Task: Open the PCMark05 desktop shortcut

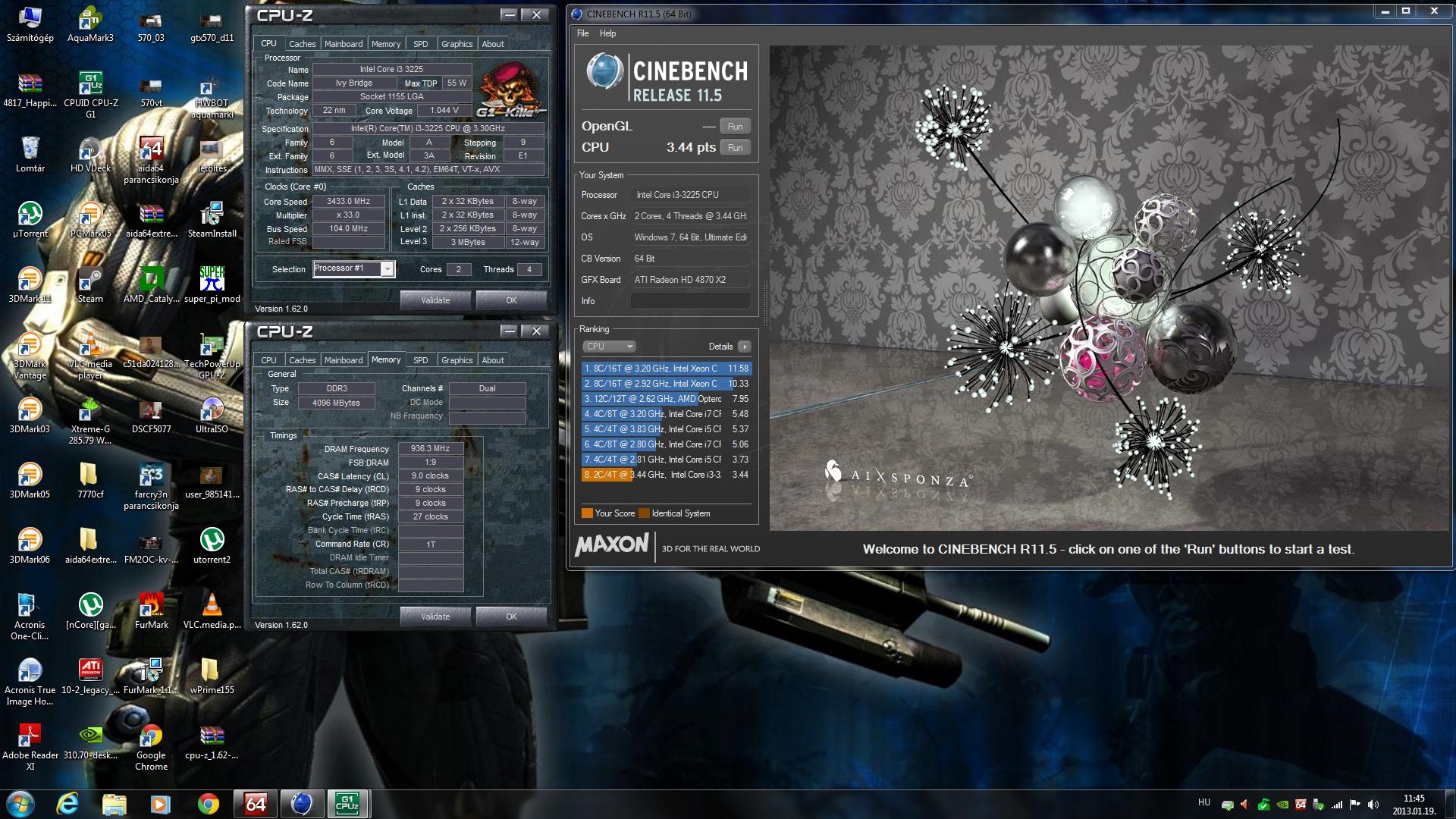Action: tap(90, 219)
